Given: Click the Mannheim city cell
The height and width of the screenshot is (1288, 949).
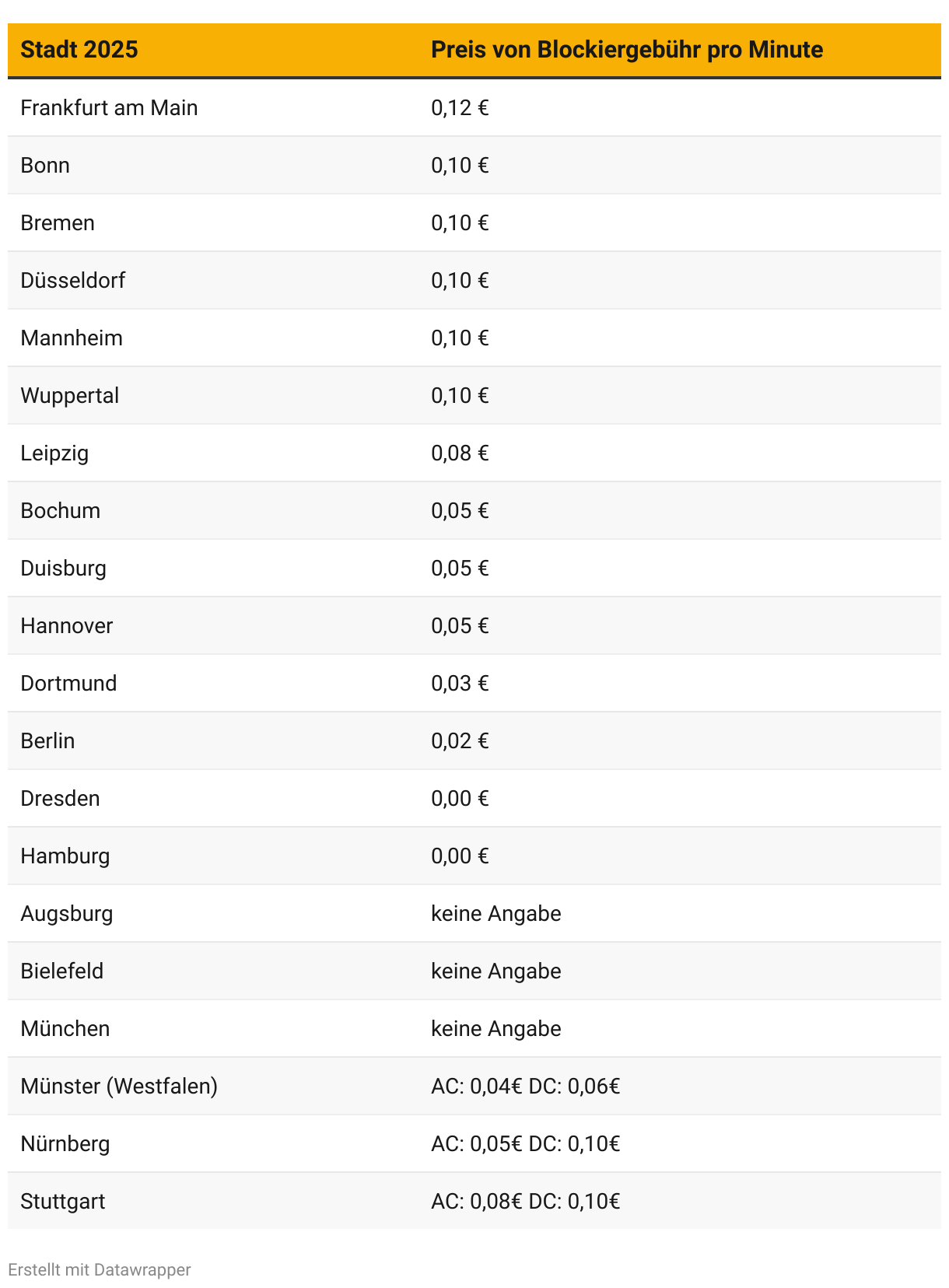Looking at the screenshot, I should [x=72, y=338].
